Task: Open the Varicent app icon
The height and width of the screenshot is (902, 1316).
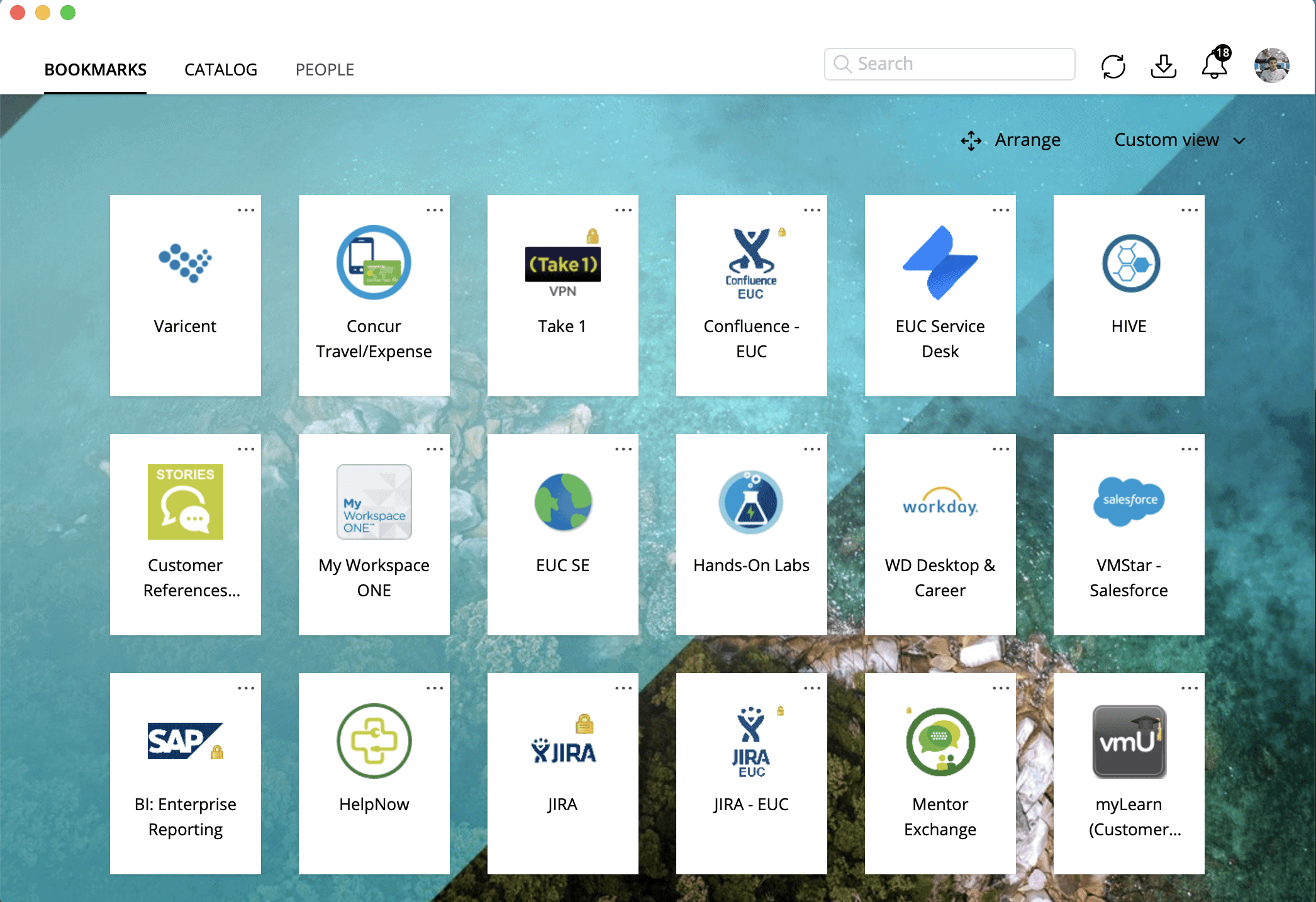Action: click(185, 262)
